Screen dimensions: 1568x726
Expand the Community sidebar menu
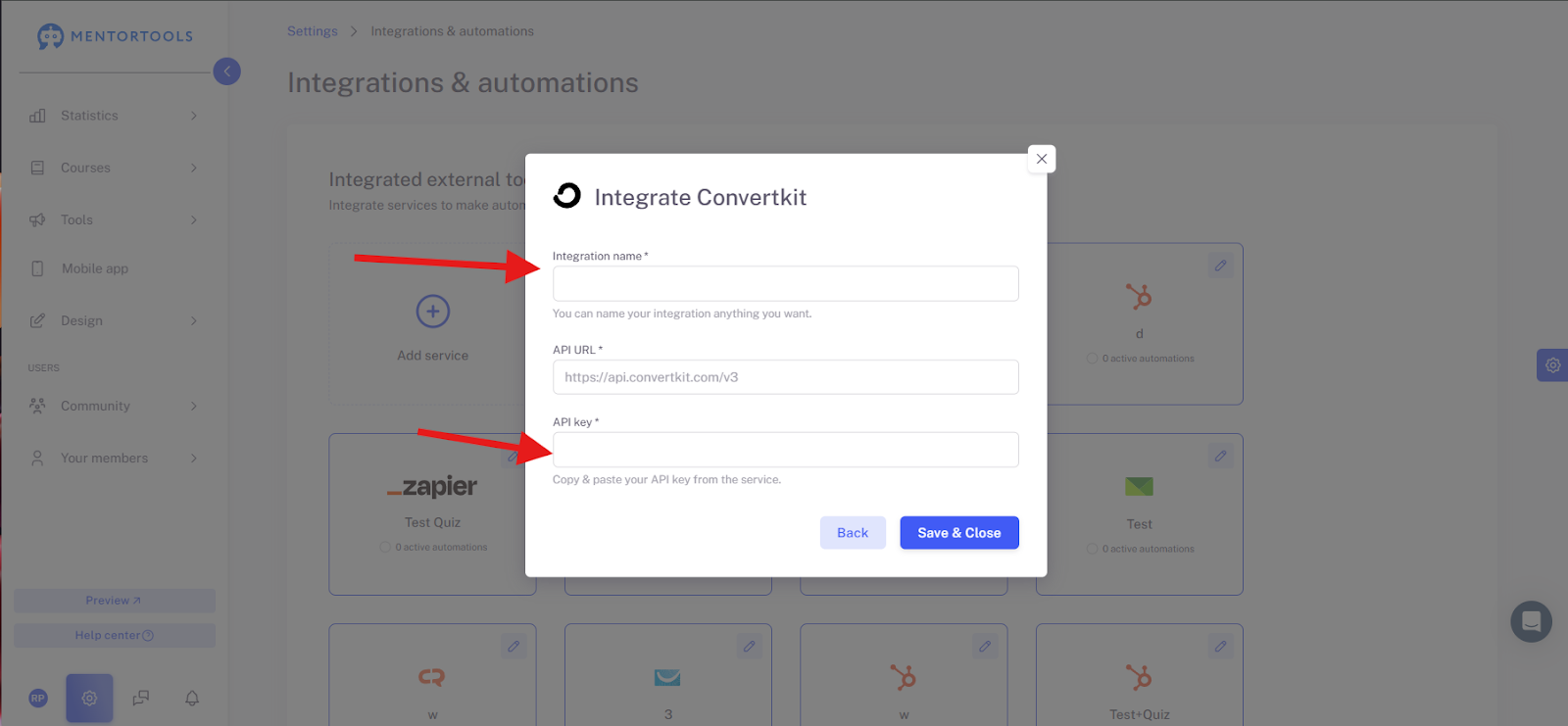(x=114, y=406)
